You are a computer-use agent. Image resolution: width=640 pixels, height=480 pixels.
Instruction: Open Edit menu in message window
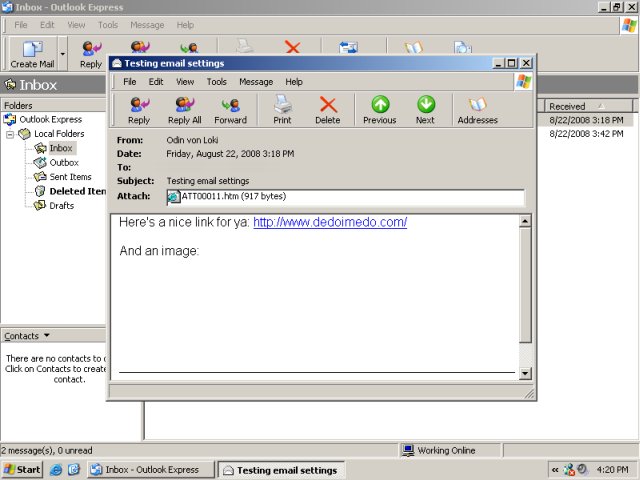tap(156, 82)
